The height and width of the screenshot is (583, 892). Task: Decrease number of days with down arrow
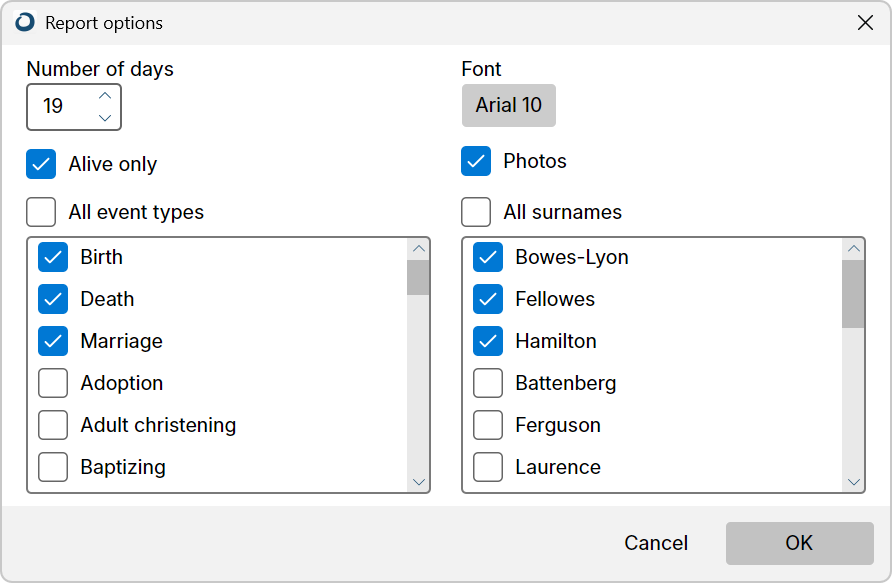tap(105, 118)
